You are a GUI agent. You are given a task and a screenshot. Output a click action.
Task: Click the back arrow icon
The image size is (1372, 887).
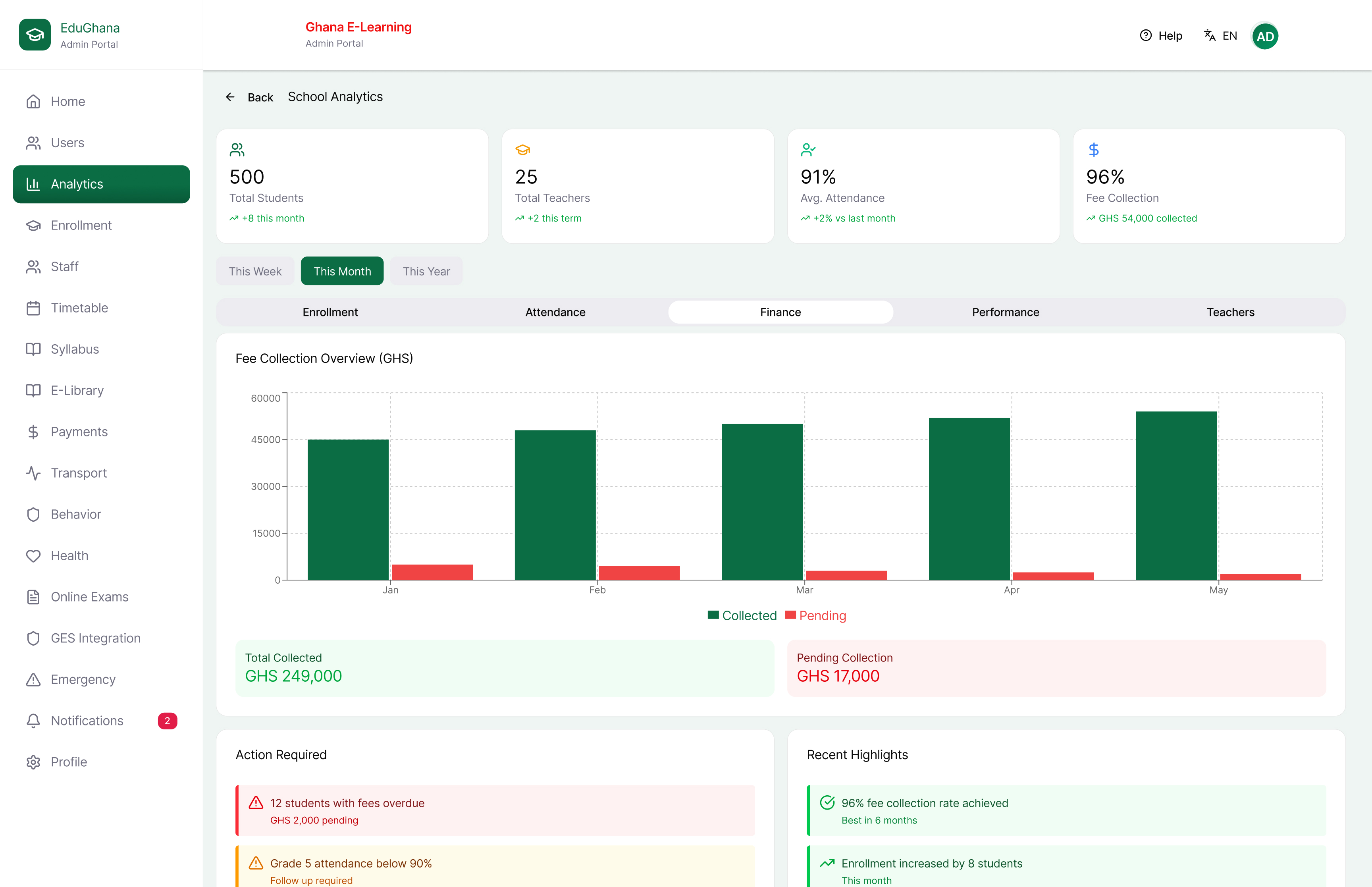[x=230, y=97]
